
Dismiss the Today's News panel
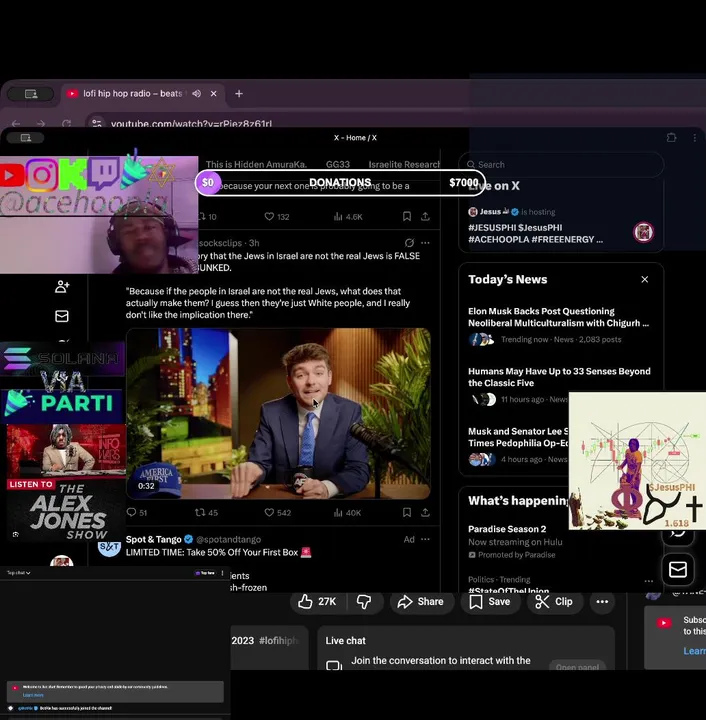(x=644, y=279)
